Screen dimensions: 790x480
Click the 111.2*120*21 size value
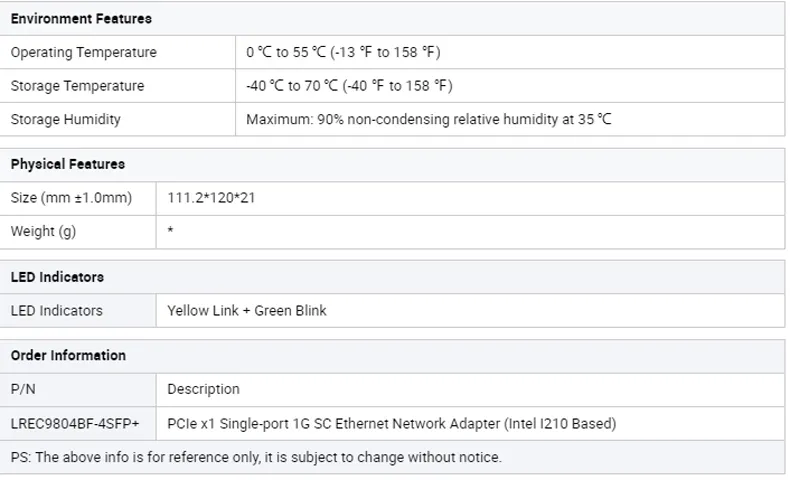click(x=211, y=198)
